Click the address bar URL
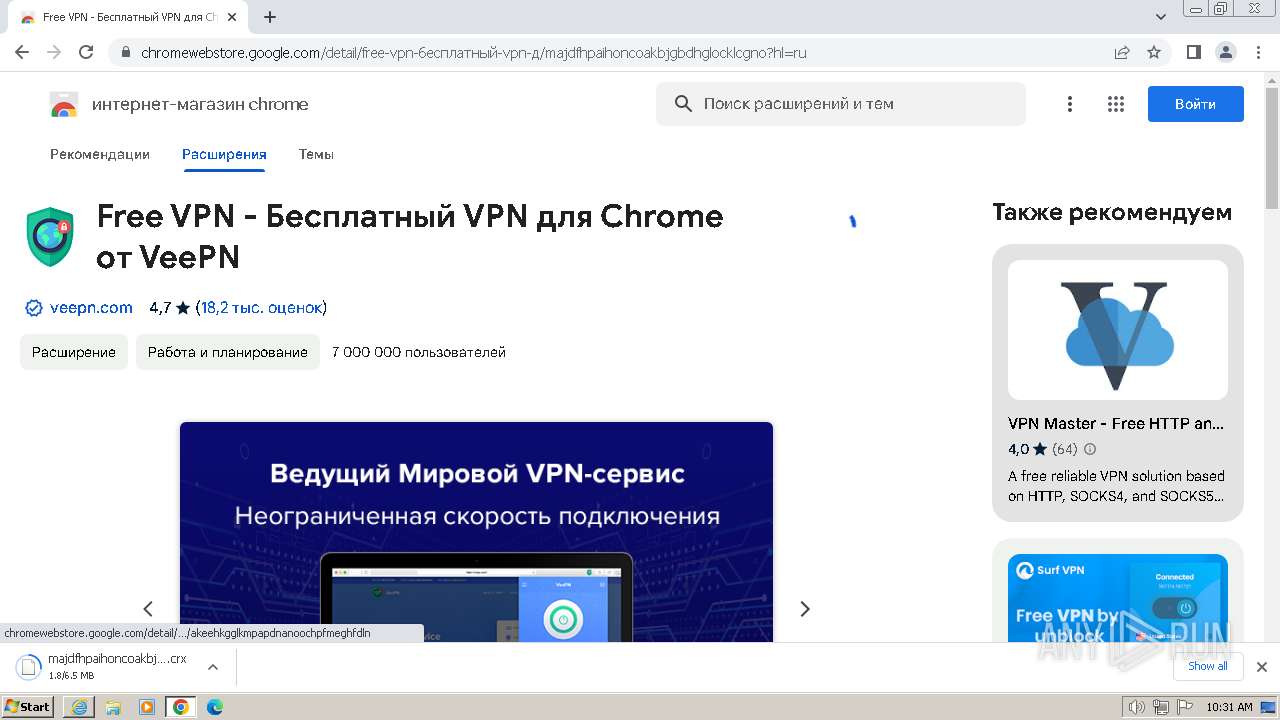This screenshot has height=720, width=1280. [474, 52]
